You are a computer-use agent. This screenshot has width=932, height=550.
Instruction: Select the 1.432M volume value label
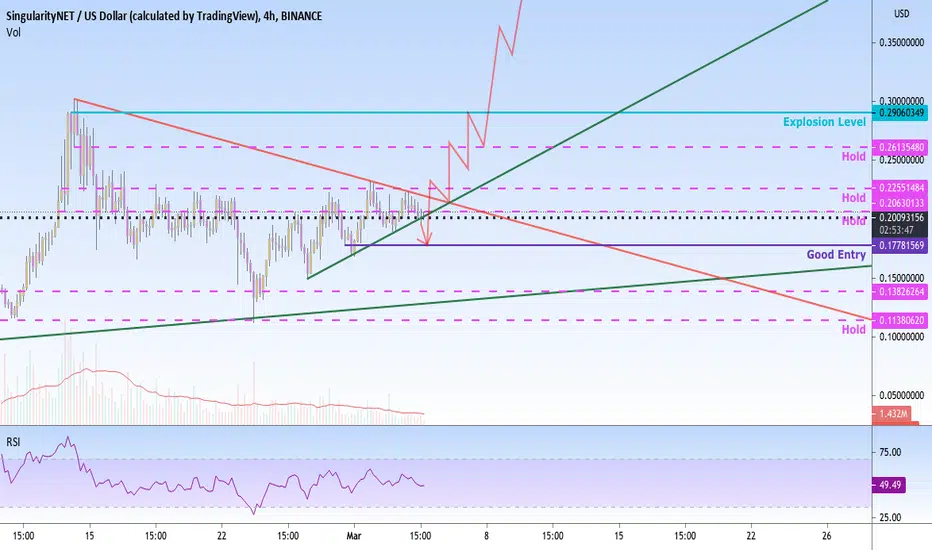(x=892, y=413)
